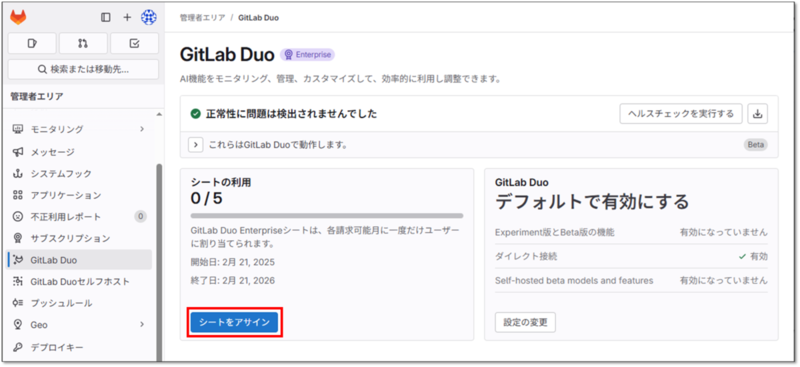Click the sidebar scroll up arrow
This screenshot has height=367, width=800.
(x=159, y=114)
